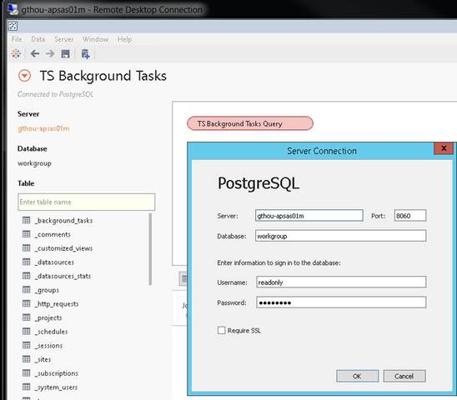457x400 pixels.
Task: Click the Server field in the connection dialog
Action: tap(309, 216)
